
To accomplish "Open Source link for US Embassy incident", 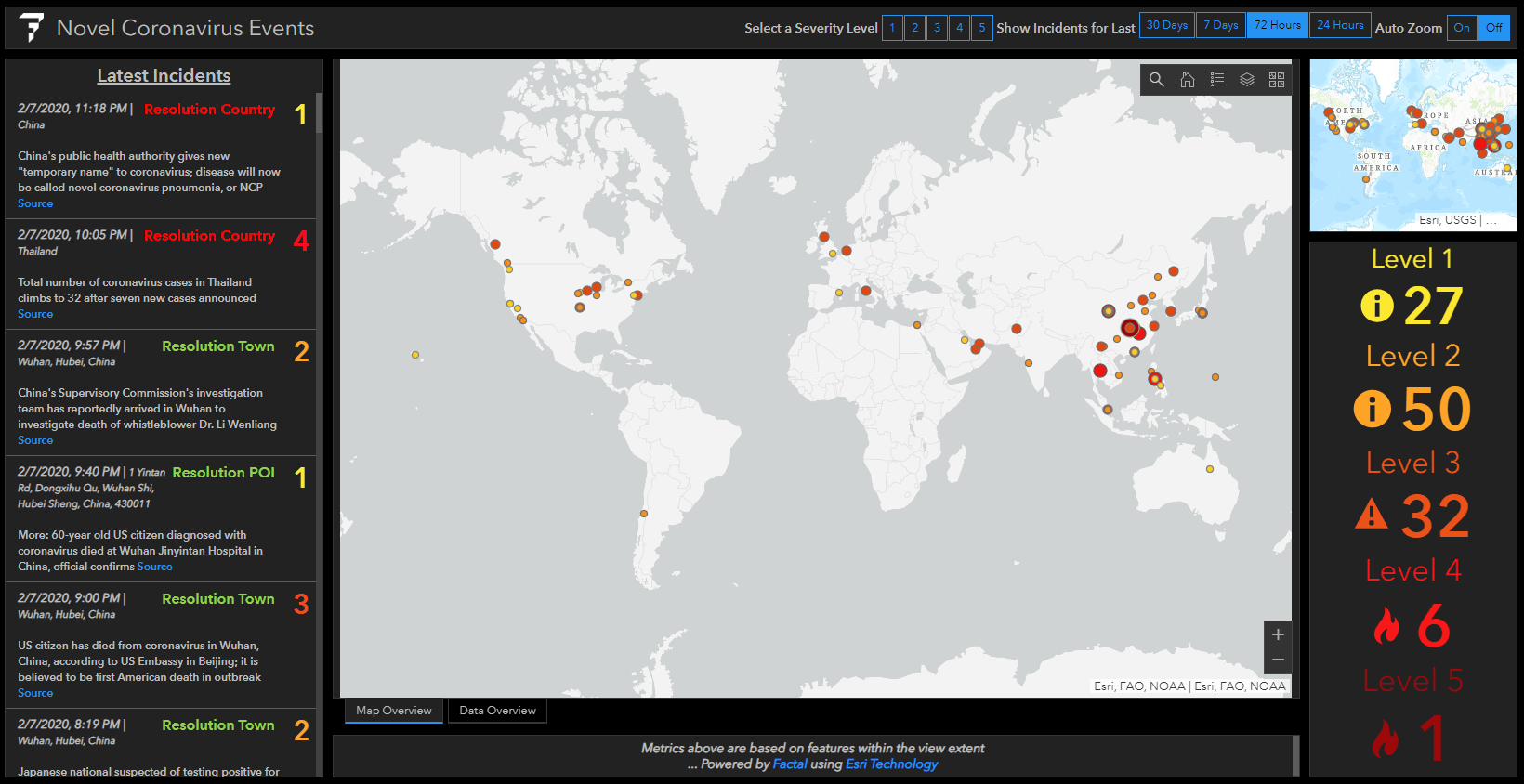I will tap(35, 693).
